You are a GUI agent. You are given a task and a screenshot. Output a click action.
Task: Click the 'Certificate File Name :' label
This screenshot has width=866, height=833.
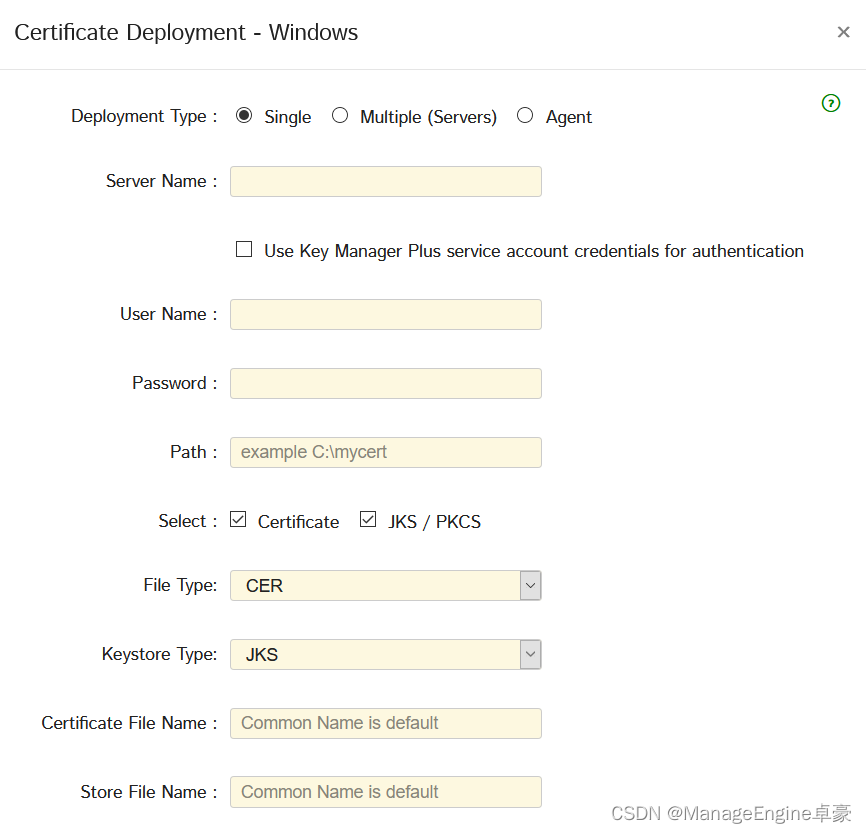tap(130, 723)
